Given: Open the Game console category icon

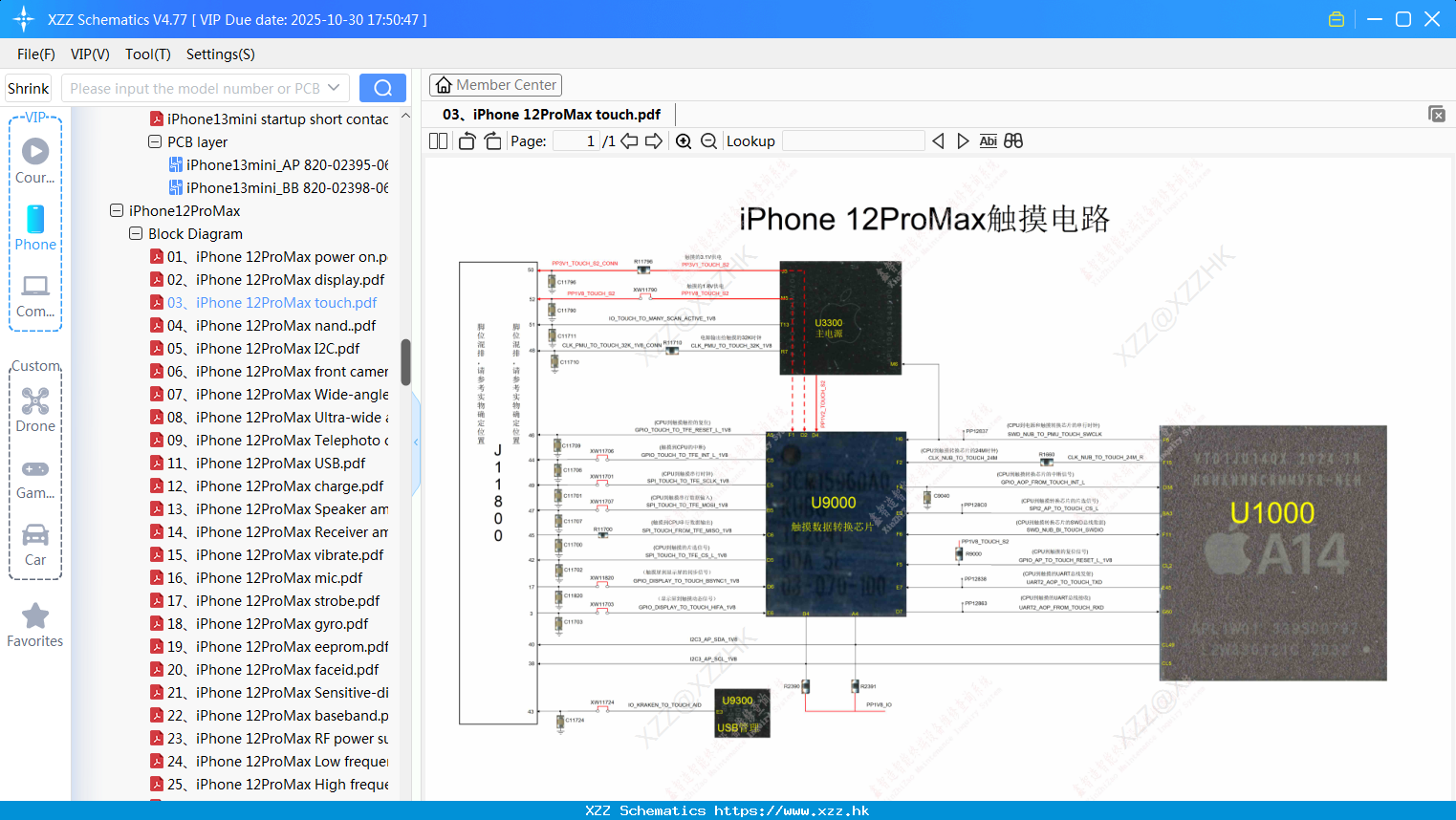Looking at the screenshot, I should [35, 478].
